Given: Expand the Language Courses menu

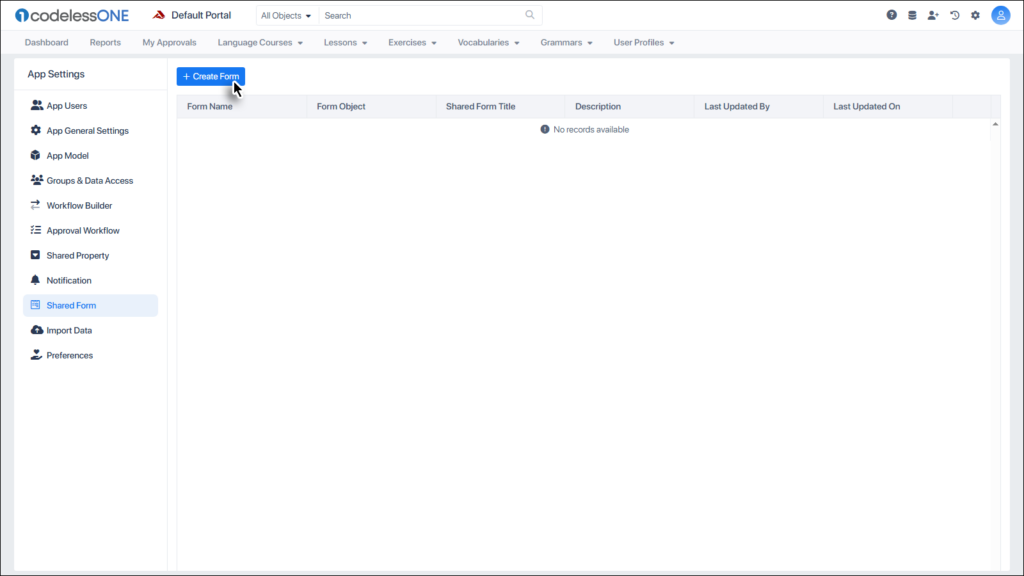Looking at the screenshot, I should point(260,42).
